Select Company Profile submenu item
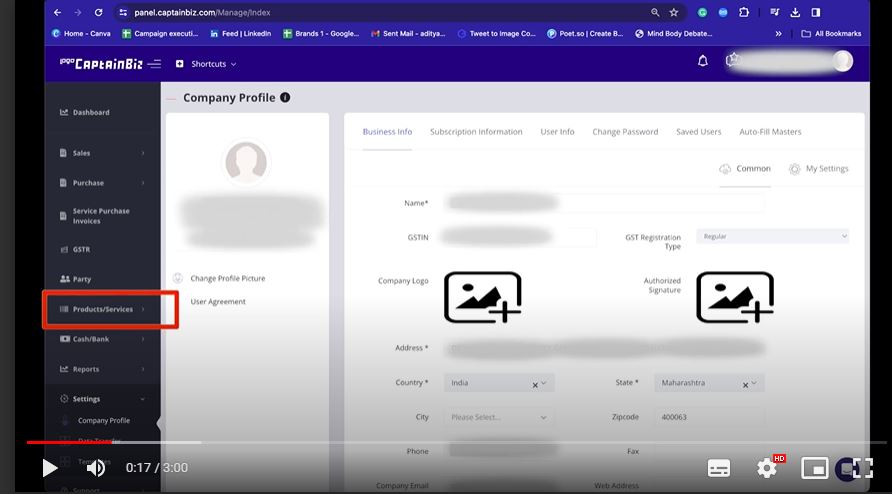 click(x=104, y=421)
